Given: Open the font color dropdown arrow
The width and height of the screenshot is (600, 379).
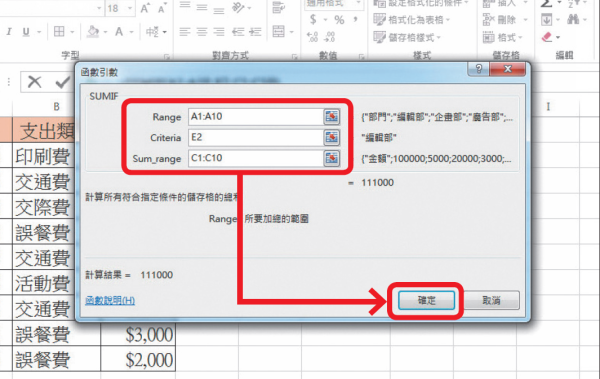Looking at the screenshot, I should point(131,32).
